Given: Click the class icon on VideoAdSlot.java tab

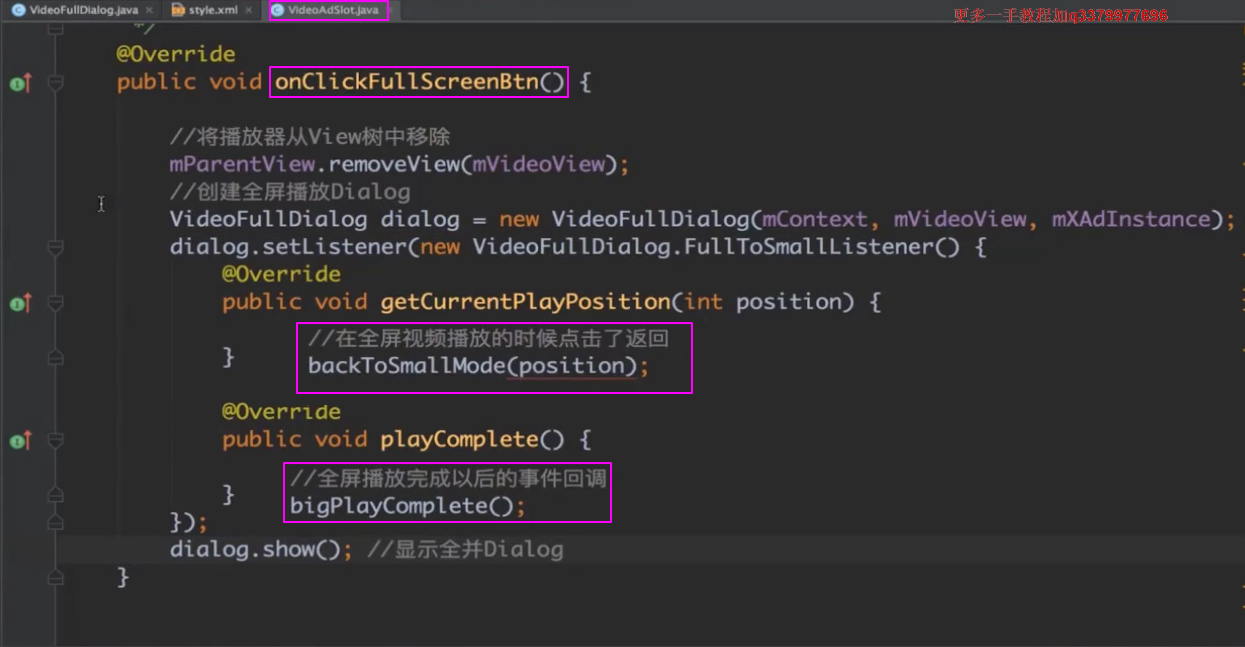Looking at the screenshot, I should [x=277, y=10].
